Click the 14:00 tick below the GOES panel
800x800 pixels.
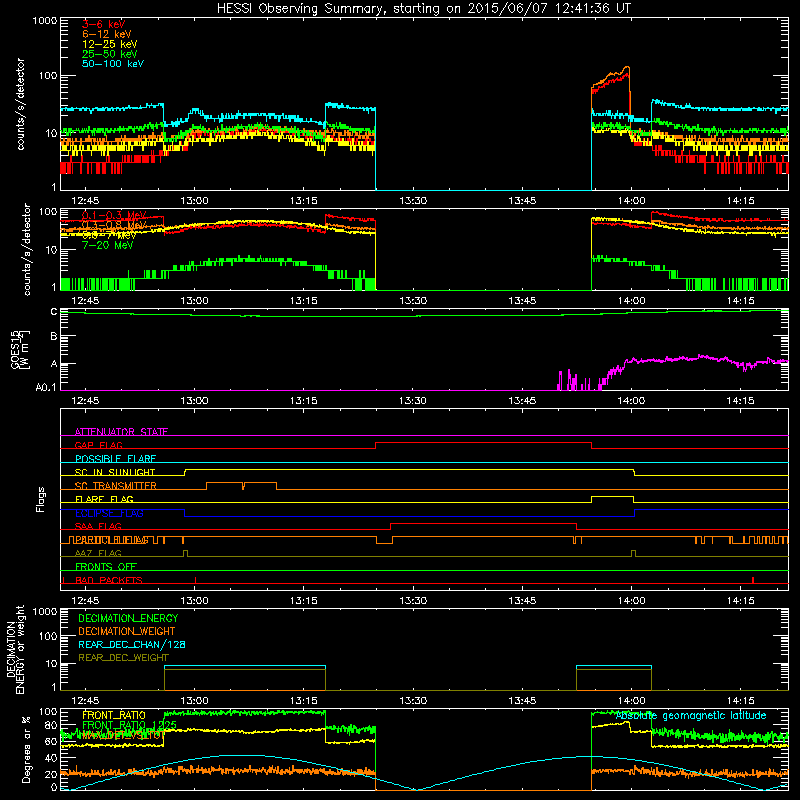(631, 401)
